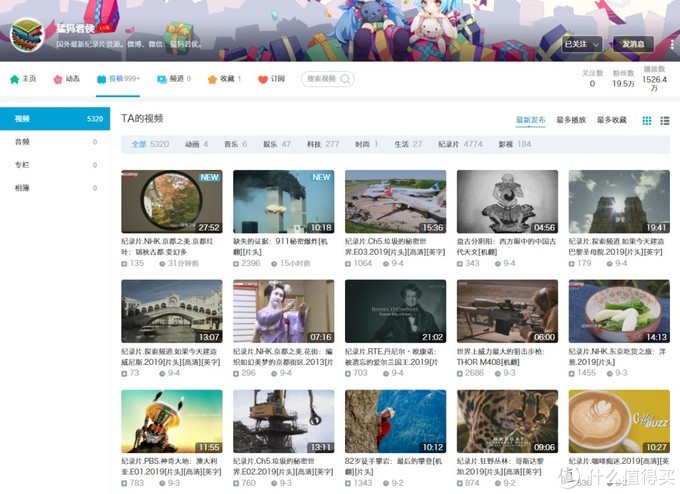Open title 盘古分阴阳：西方眼中的中国古代天文
The image size is (680, 494).
pos(506,246)
